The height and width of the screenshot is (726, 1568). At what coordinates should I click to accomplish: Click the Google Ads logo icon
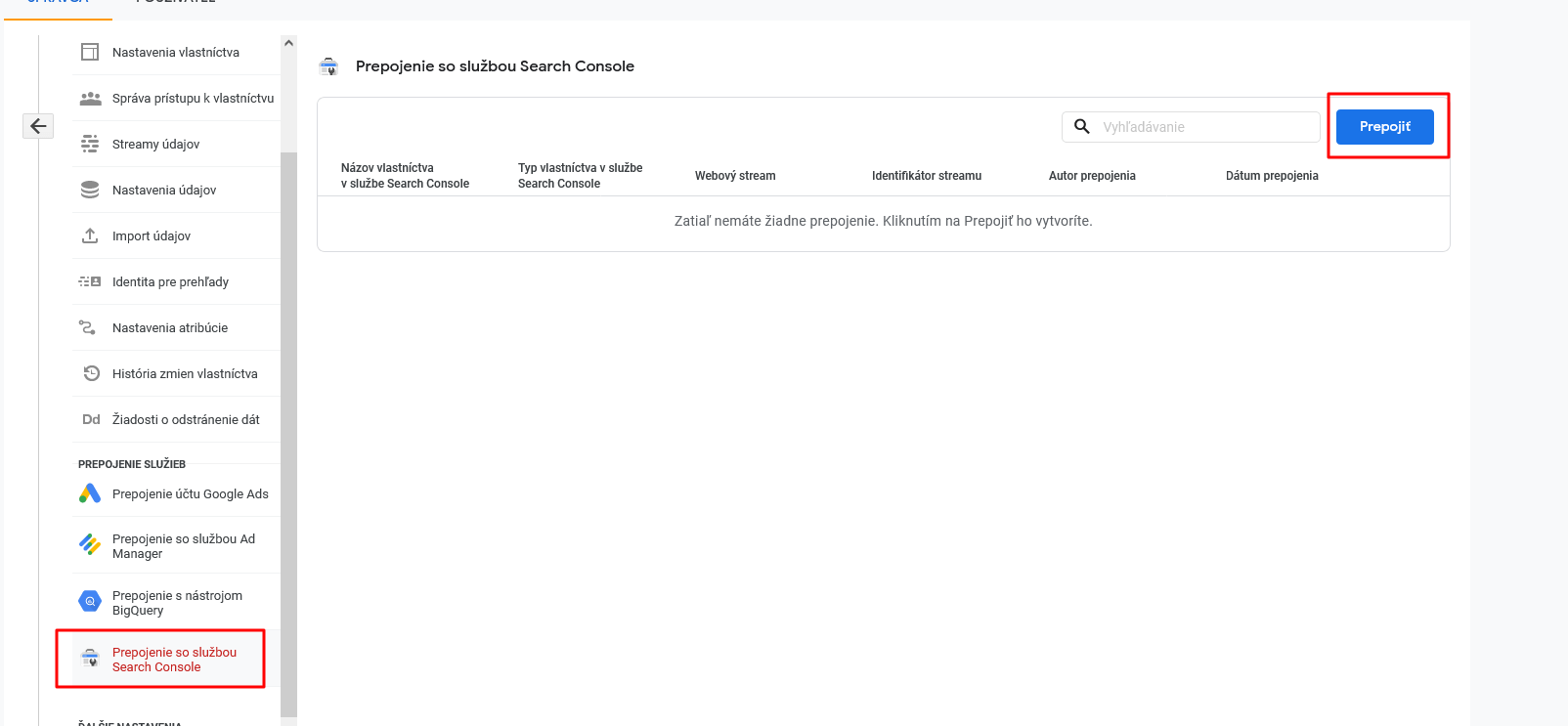click(x=90, y=493)
